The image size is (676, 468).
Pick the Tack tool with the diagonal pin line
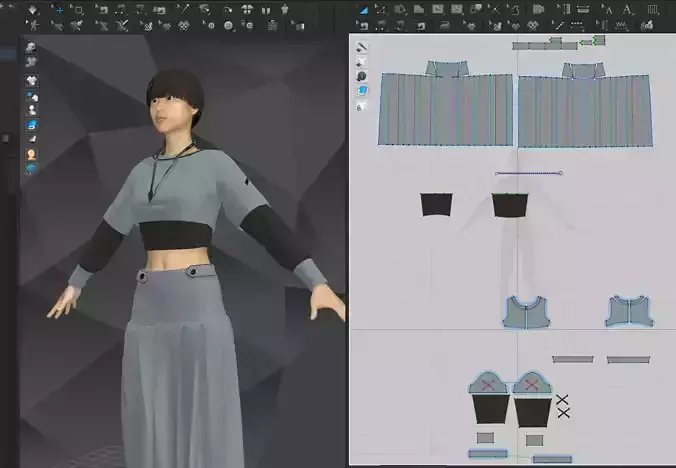(x=183, y=9)
